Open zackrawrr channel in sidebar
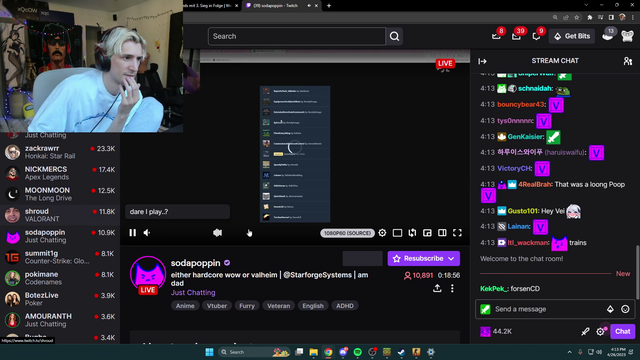640x360 pixels. click(x=60, y=152)
